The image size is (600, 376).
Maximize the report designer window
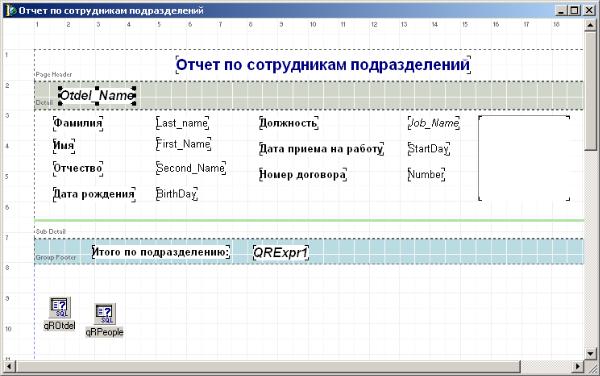(x=574, y=10)
